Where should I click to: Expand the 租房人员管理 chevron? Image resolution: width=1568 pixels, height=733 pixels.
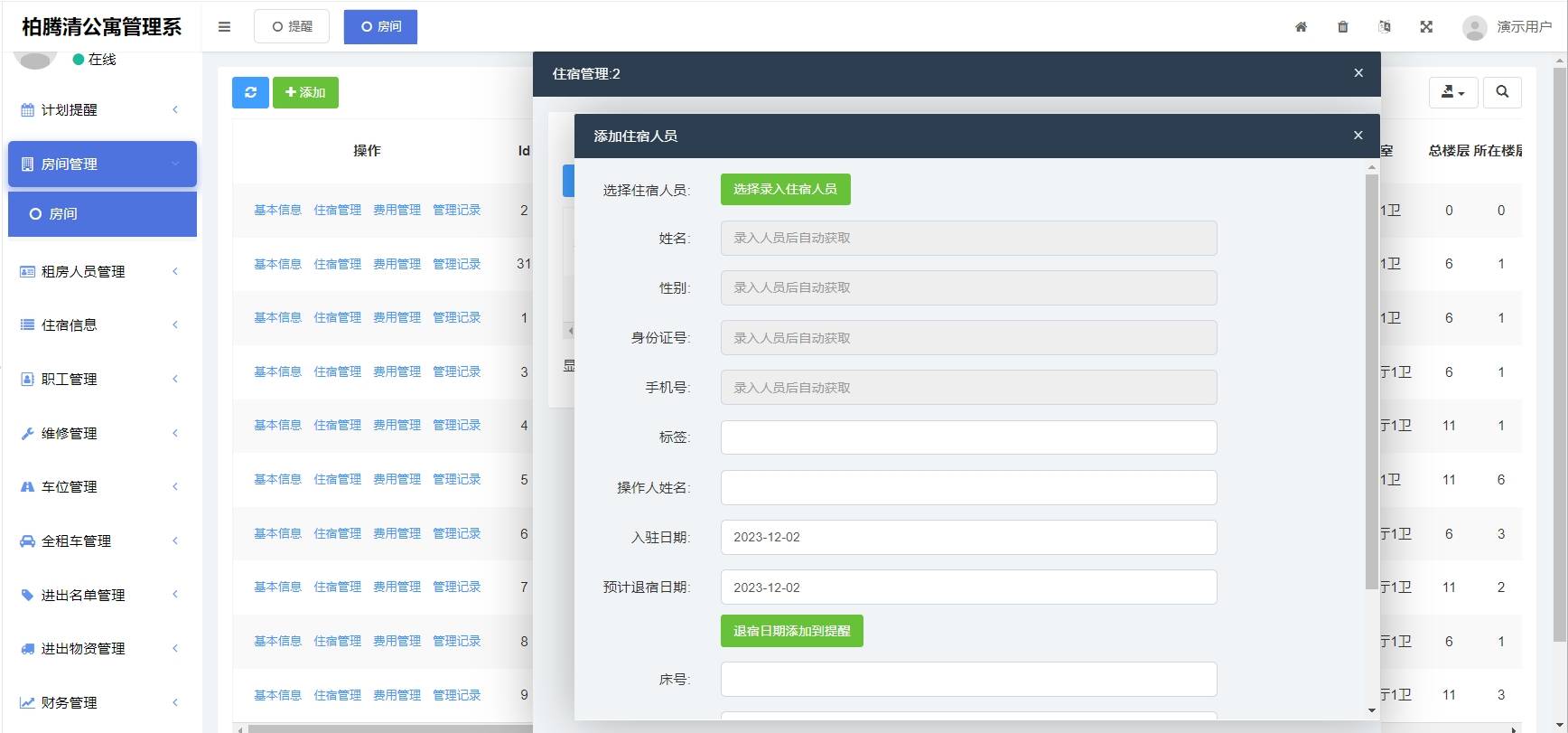tap(175, 271)
